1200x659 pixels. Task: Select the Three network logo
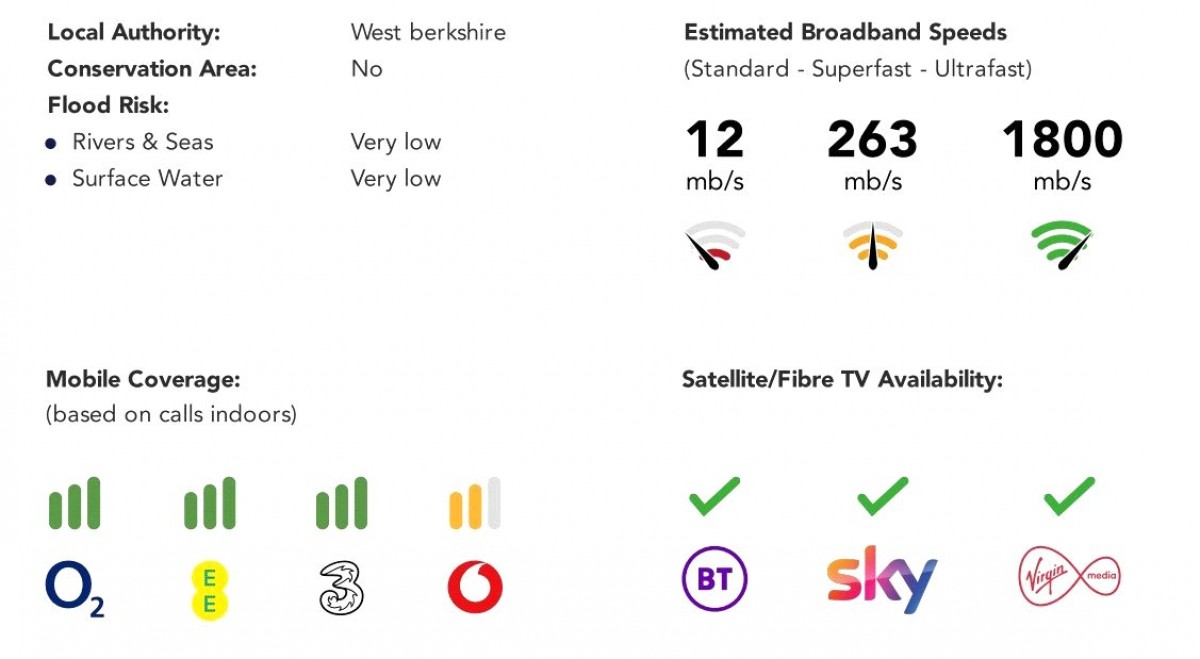[x=341, y=588]
